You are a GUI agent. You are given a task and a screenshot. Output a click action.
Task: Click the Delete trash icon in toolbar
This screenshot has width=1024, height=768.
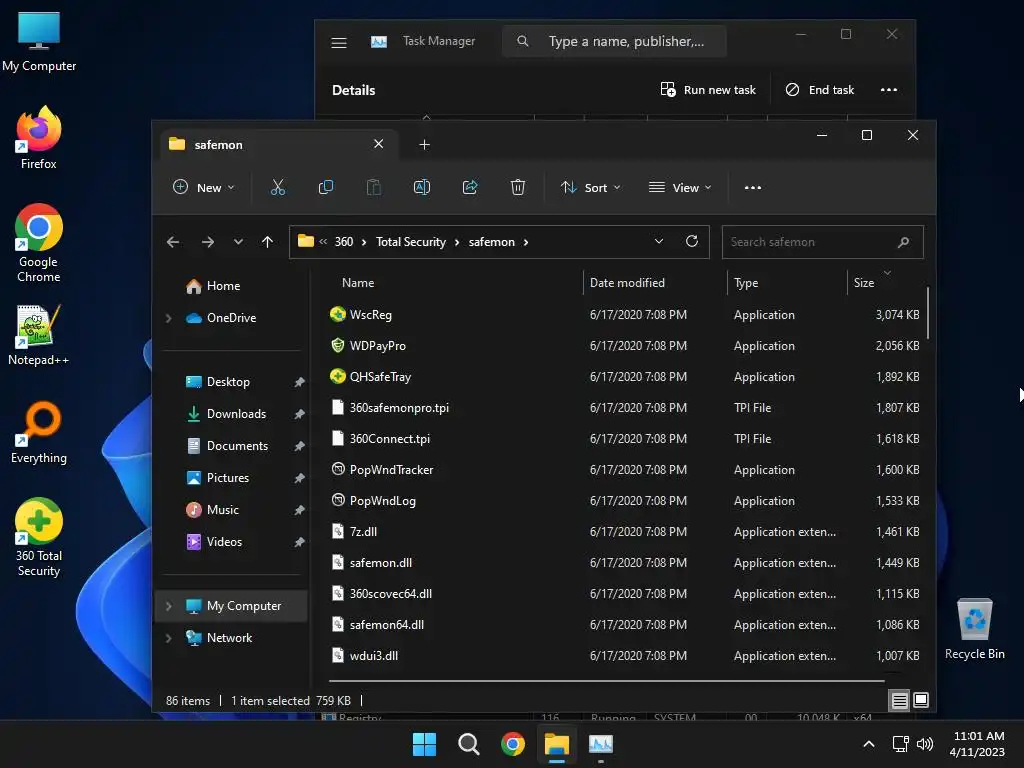pos(518,187)
